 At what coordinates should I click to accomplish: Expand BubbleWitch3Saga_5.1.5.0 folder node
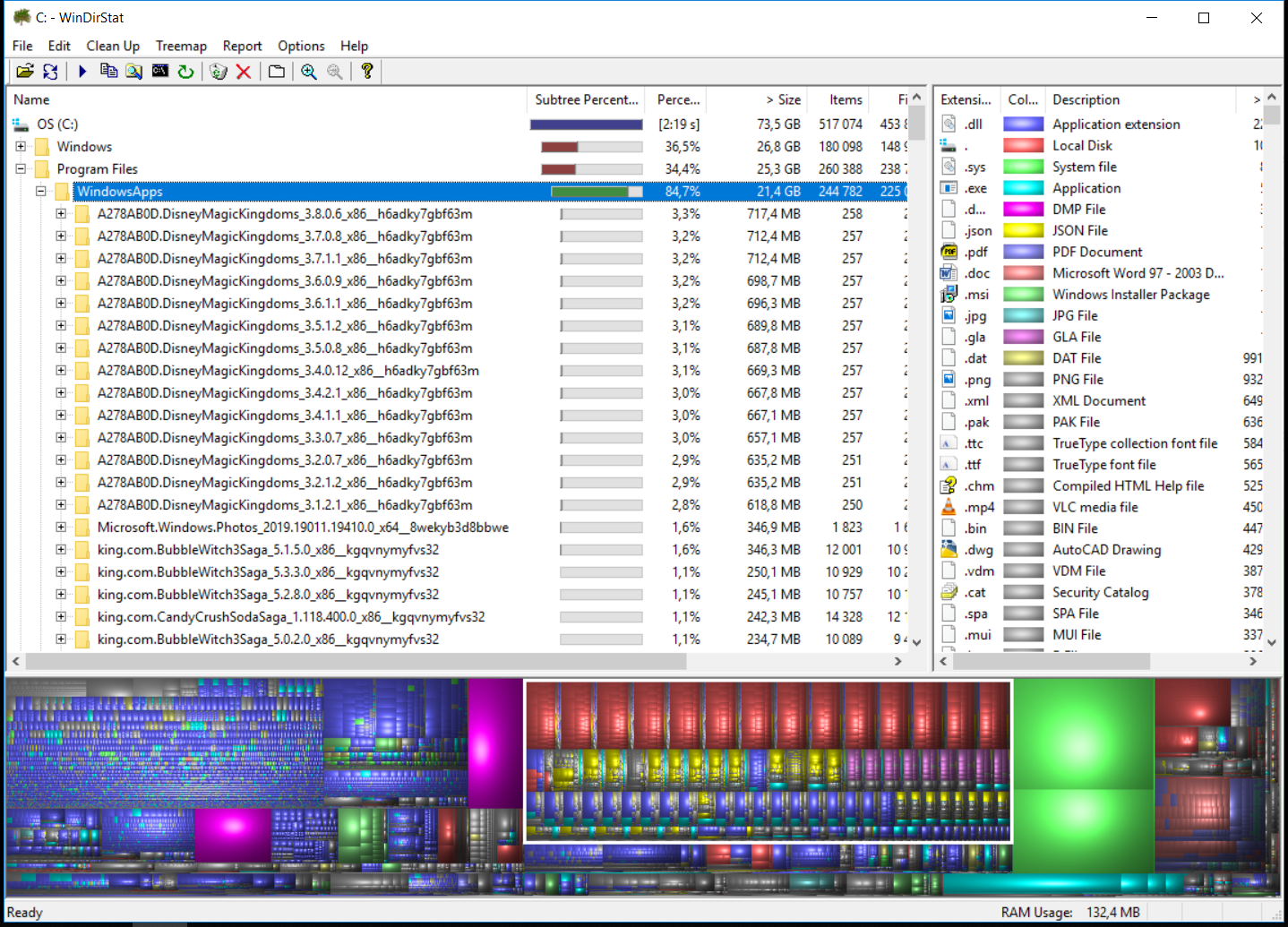tap(61, 549)
